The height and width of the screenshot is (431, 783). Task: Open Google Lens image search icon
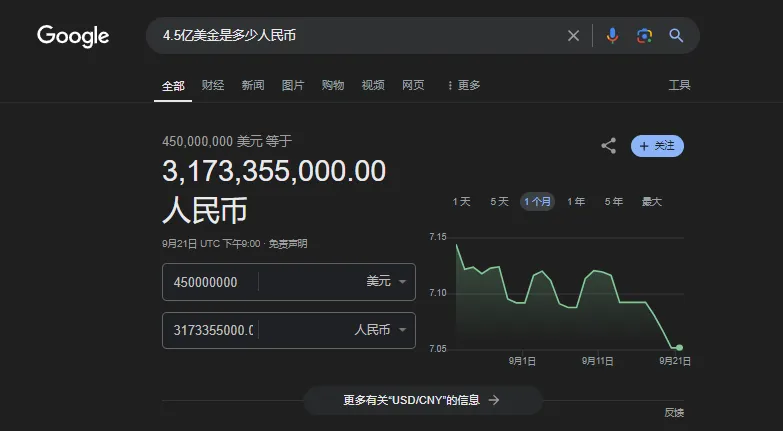click(644, 35)
